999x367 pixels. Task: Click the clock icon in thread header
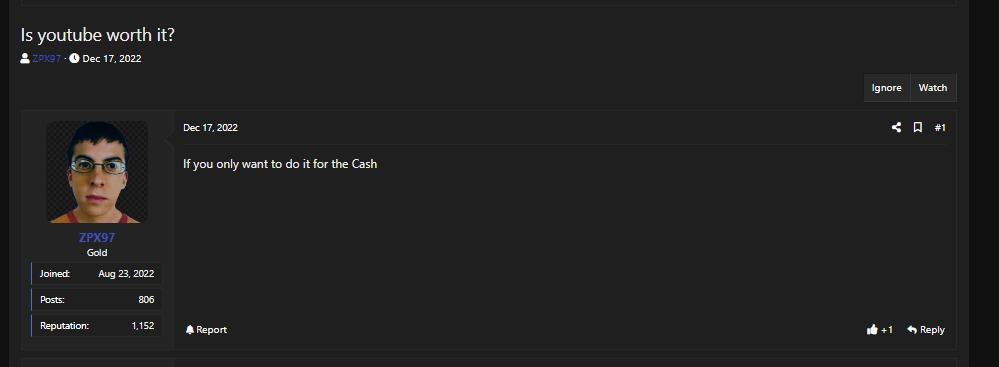(x=75, y=59)
